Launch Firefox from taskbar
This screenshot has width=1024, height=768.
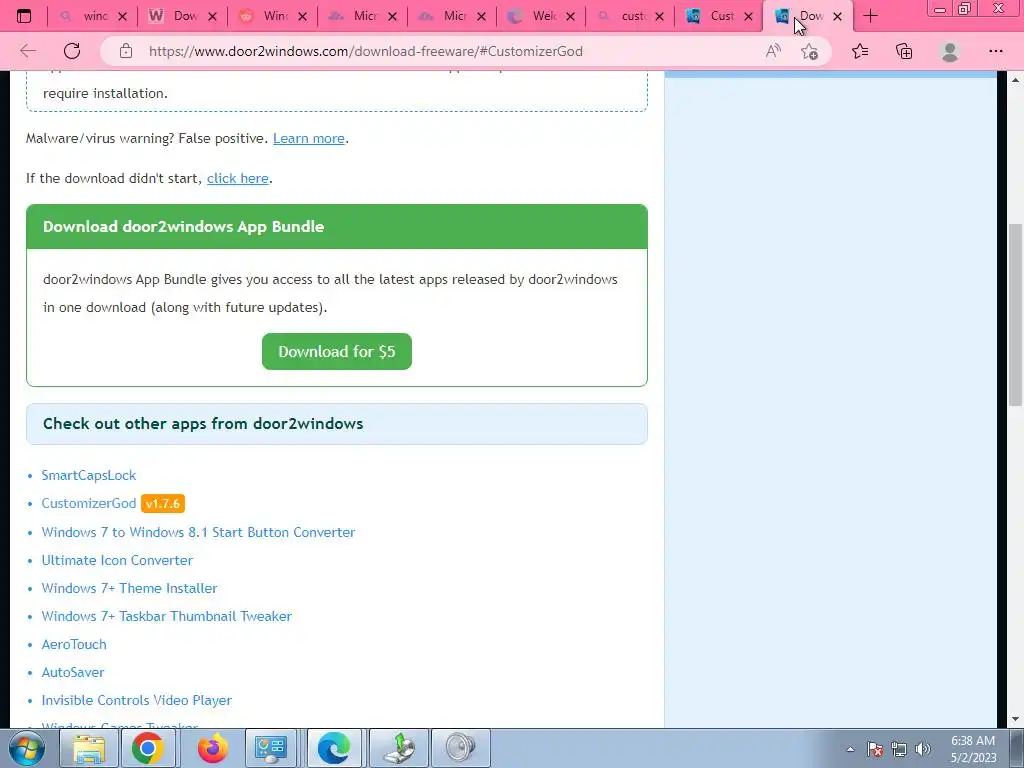pyautogui.click(x=213, y=748)
